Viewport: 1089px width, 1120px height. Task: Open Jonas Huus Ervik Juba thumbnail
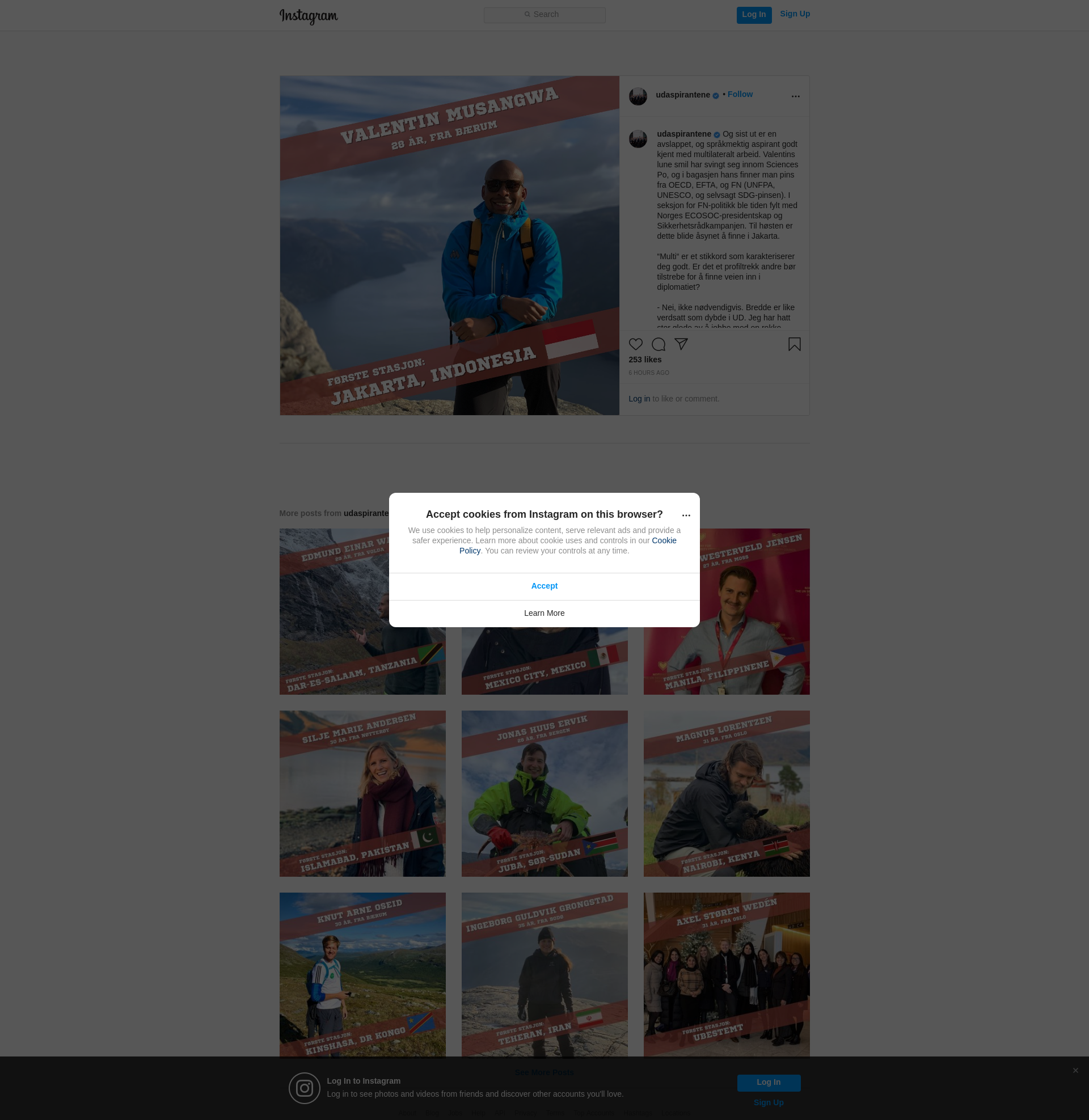(x=544, y=793)
